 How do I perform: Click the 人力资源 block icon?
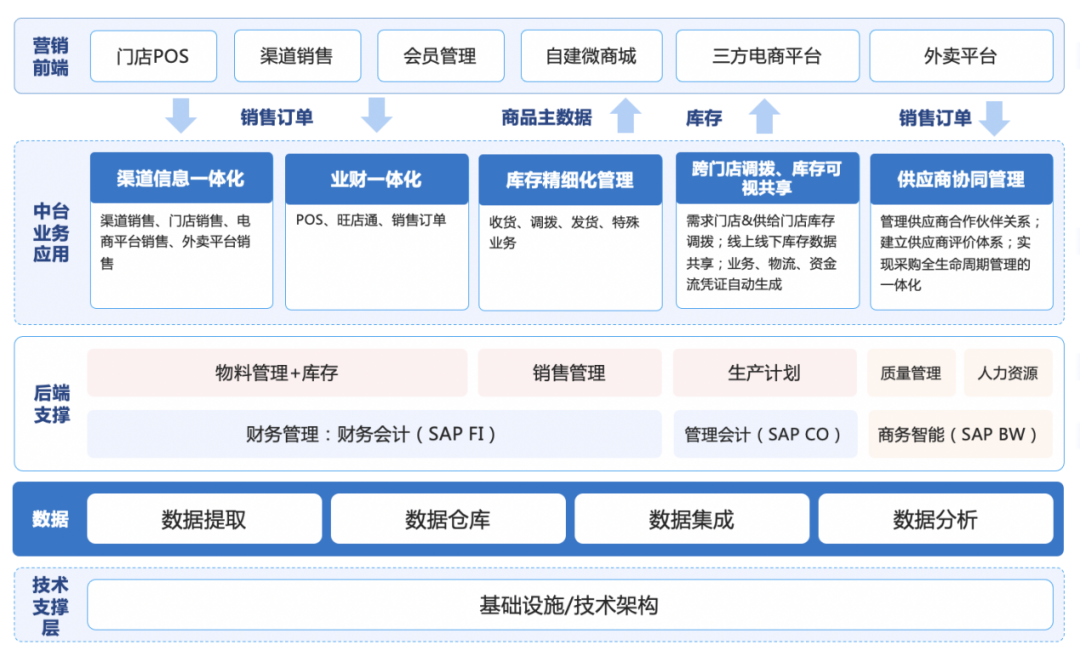(1009, 372)
